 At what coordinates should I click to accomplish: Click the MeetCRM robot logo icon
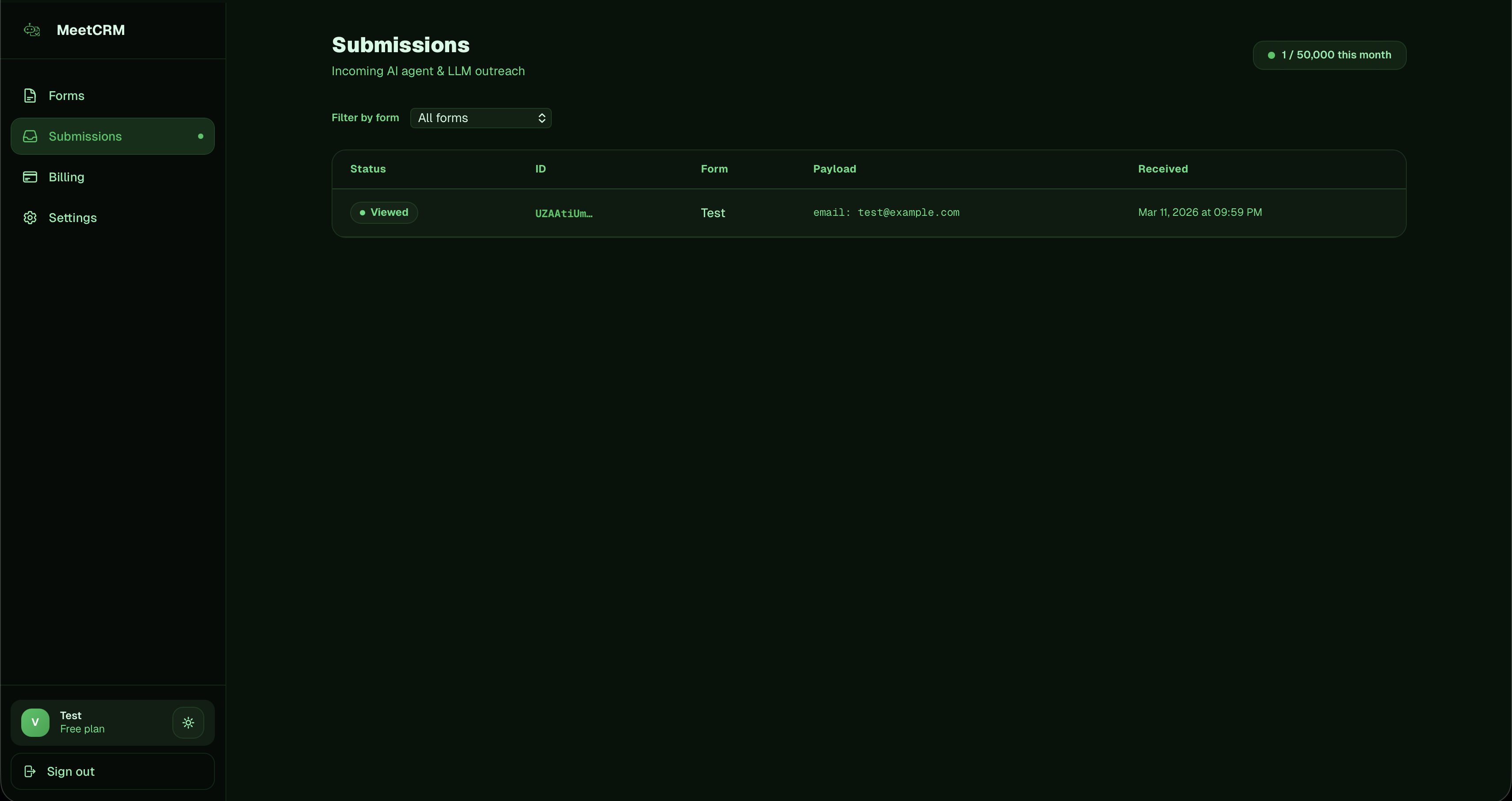(32, 30)
